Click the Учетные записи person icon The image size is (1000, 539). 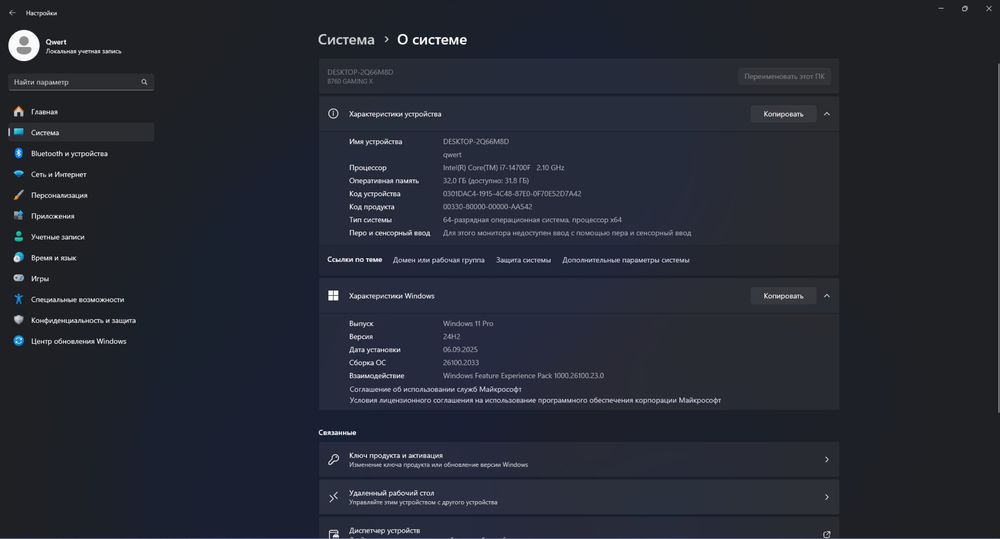coord(18,237)
